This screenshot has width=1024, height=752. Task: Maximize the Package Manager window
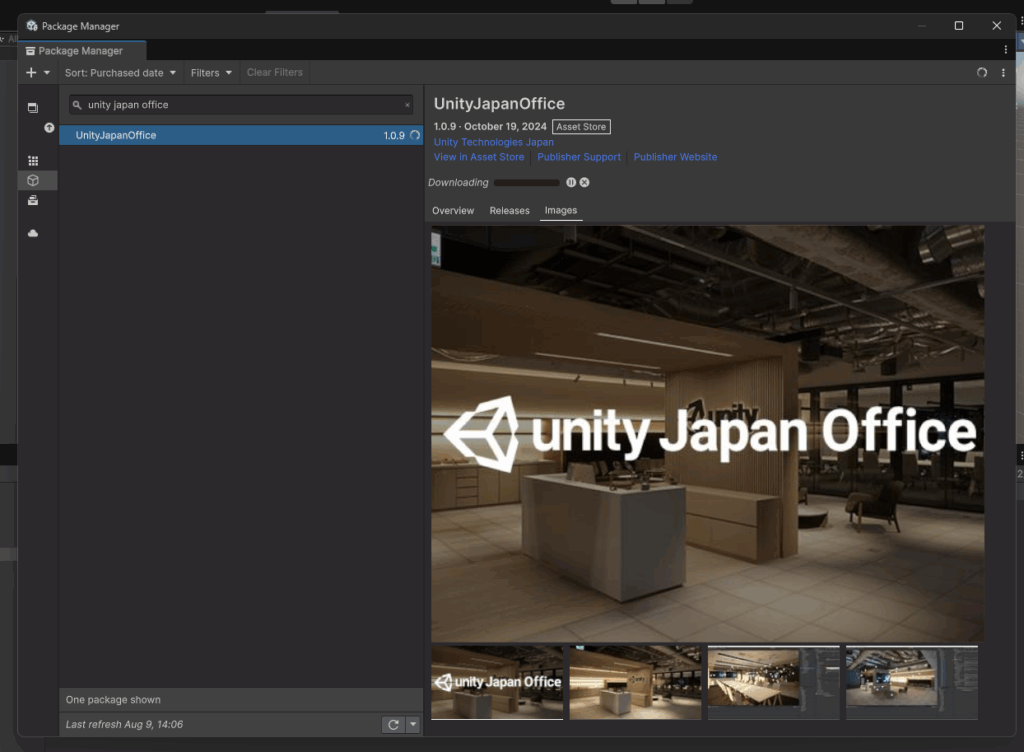[x=959, y=25]
